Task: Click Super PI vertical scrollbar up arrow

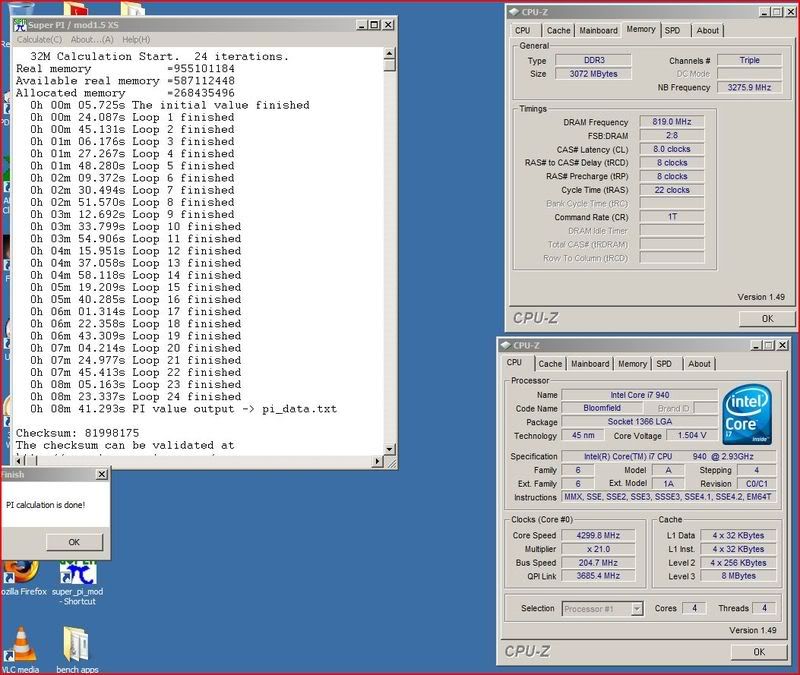Action: tap(389, 53)
